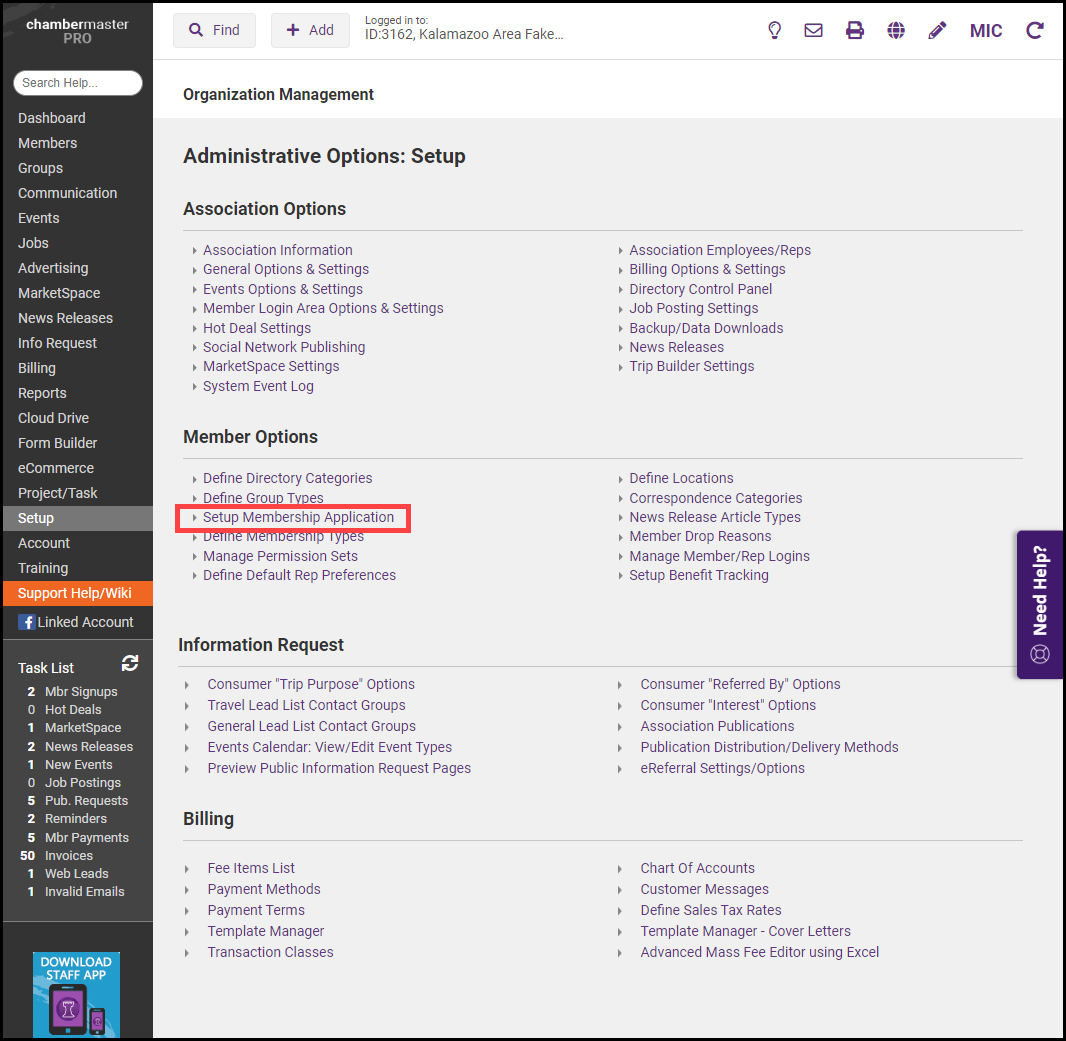
Task: Click the Facebook Linked Account icon
Action: point(27,622)
